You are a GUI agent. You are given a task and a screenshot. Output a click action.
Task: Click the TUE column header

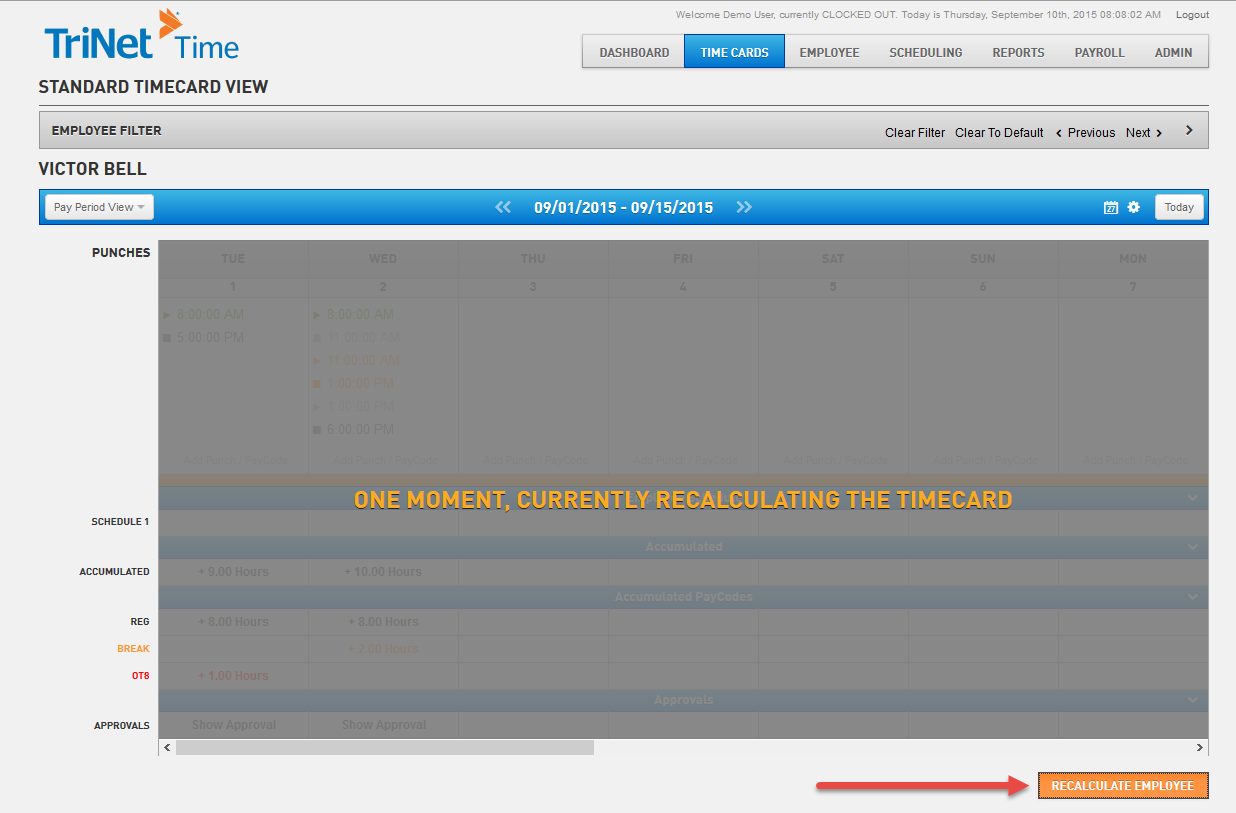(233, 258)
